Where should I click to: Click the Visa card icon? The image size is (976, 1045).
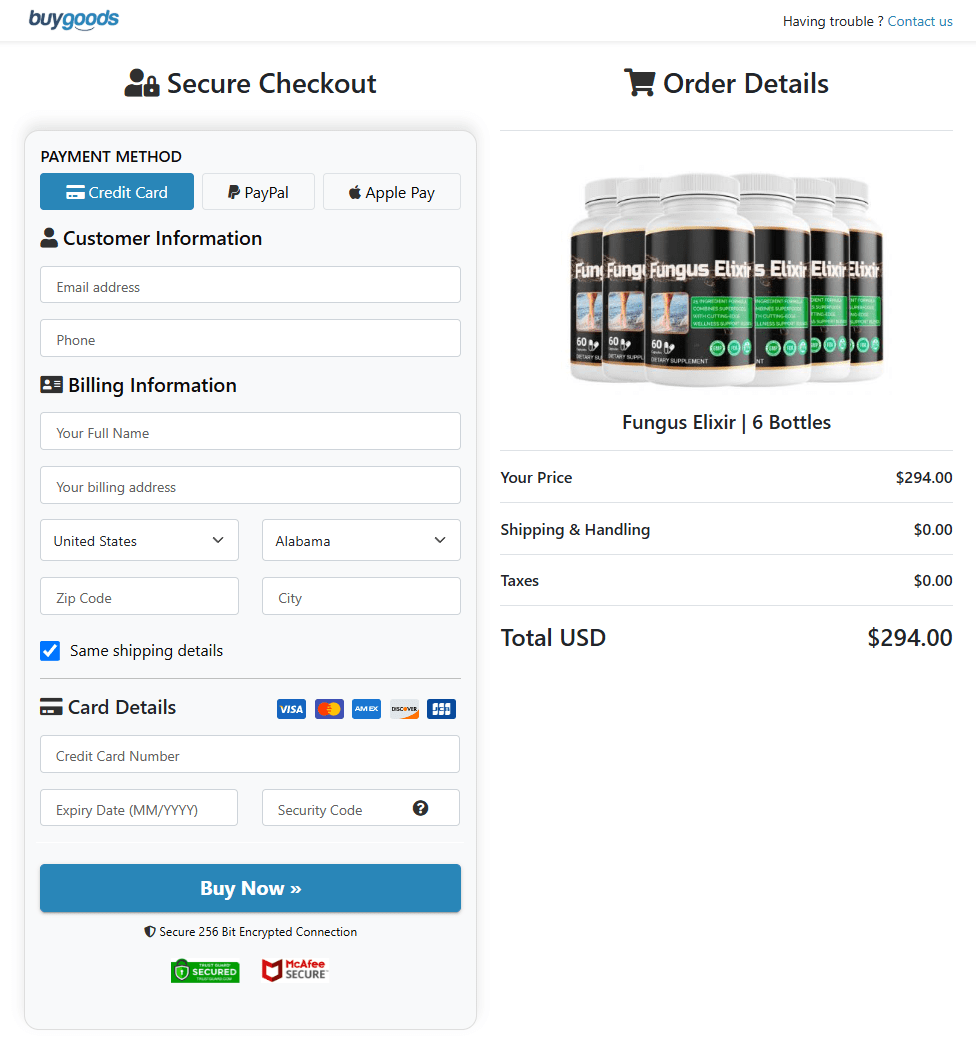(x=291, y=708)
